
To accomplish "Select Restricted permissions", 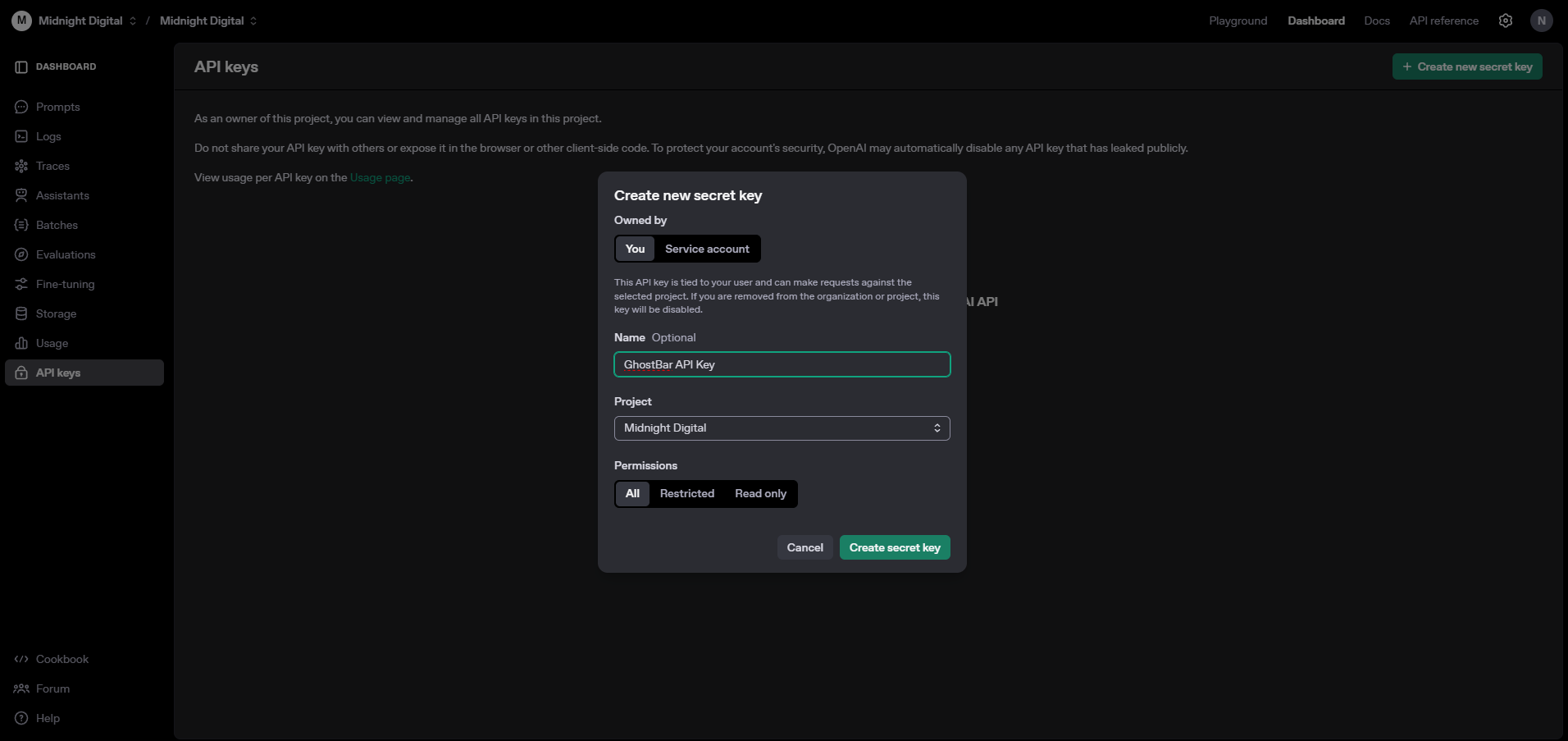I will pyautogui.click(x=687, y=493).
